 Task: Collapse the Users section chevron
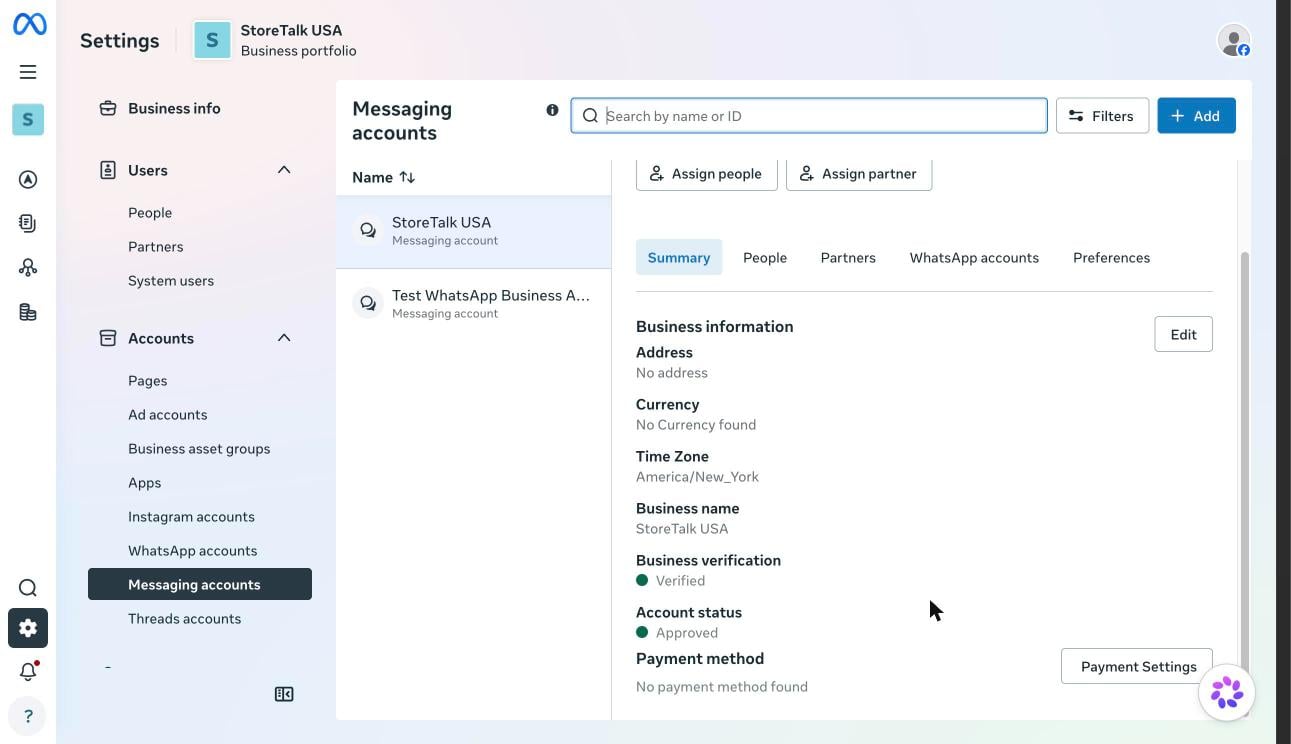click(284, 170)
